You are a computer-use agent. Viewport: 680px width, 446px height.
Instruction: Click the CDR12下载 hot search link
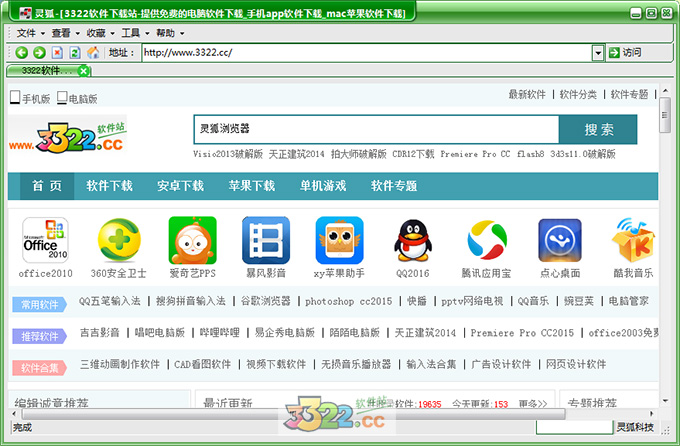[413, 154]
